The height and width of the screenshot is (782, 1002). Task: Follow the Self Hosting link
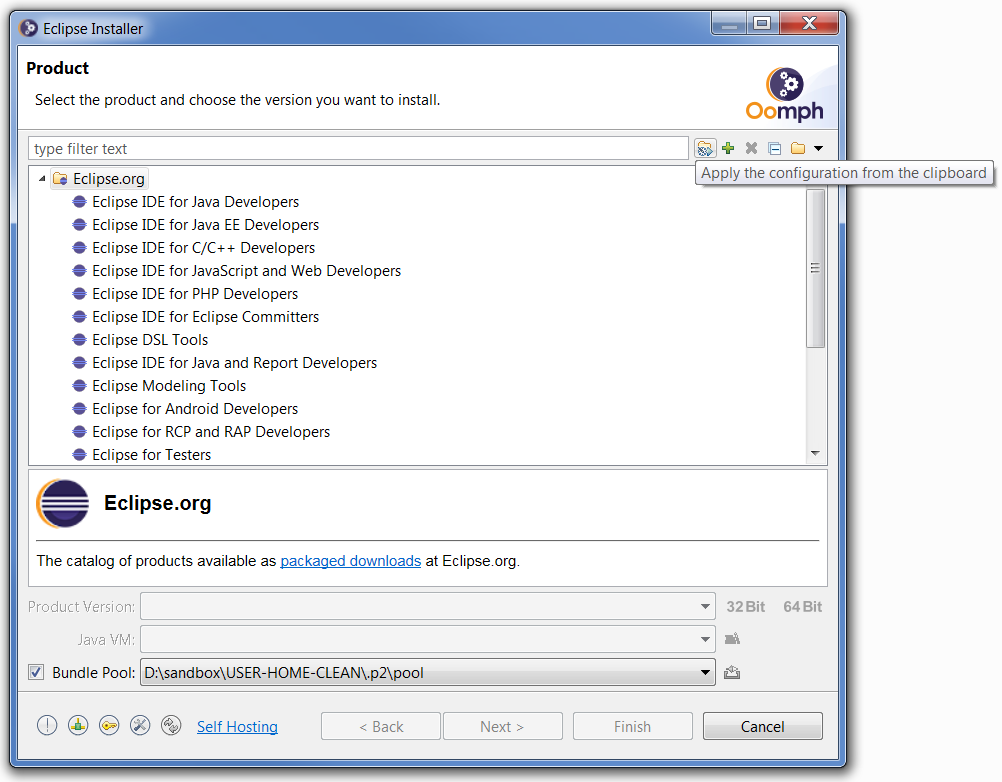[x=237, y=726]
